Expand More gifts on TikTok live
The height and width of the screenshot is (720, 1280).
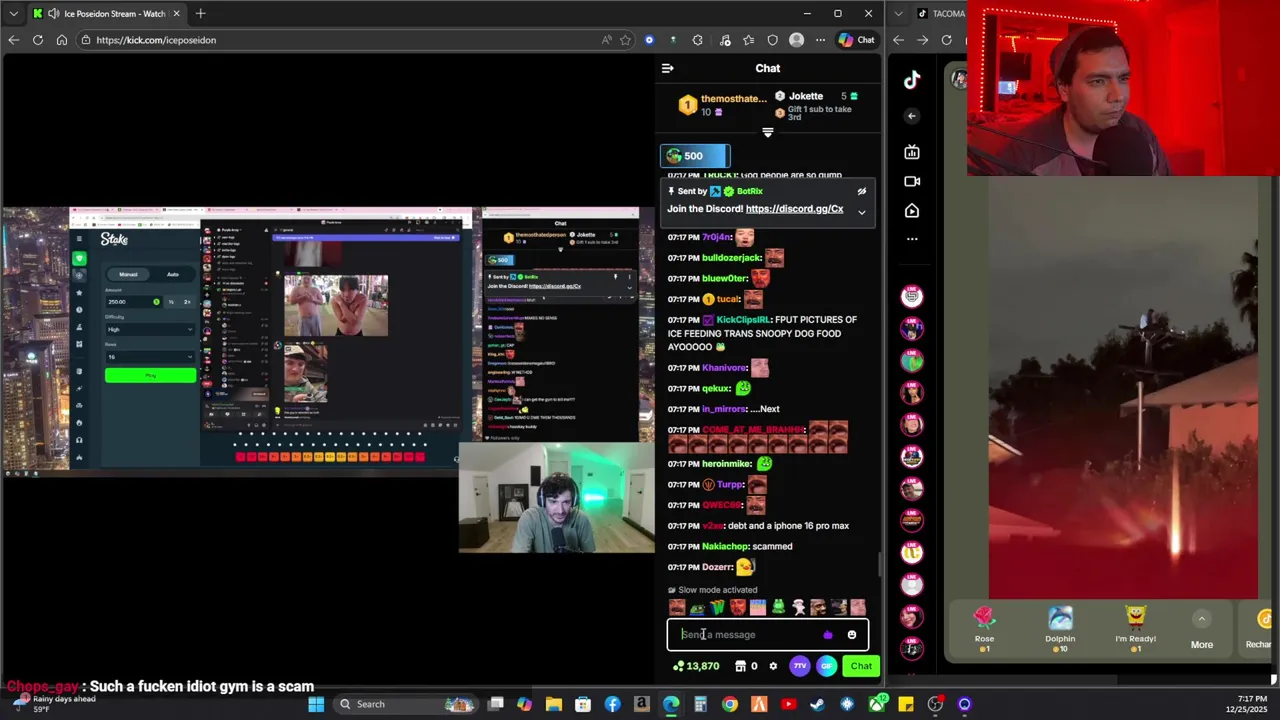coord(1202,632)
